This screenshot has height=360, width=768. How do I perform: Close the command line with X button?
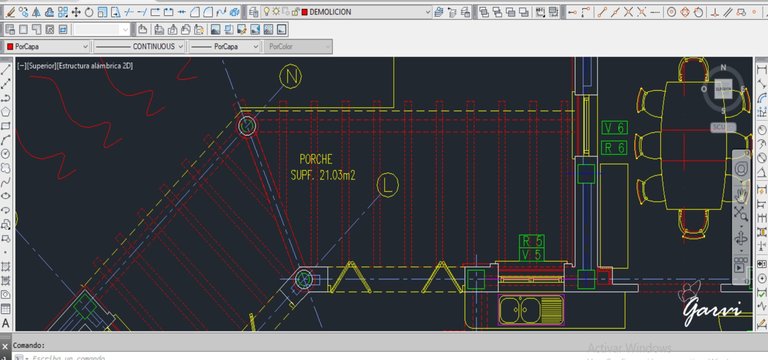[x=5, y=346]
